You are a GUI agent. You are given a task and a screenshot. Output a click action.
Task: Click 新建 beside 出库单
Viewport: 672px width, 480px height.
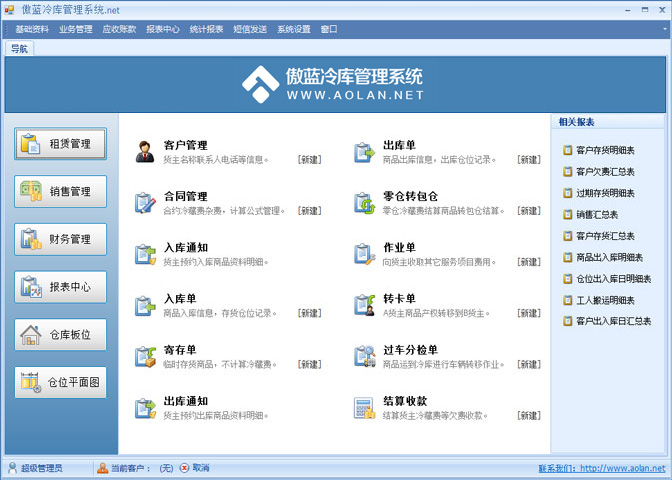click(528, 160)
